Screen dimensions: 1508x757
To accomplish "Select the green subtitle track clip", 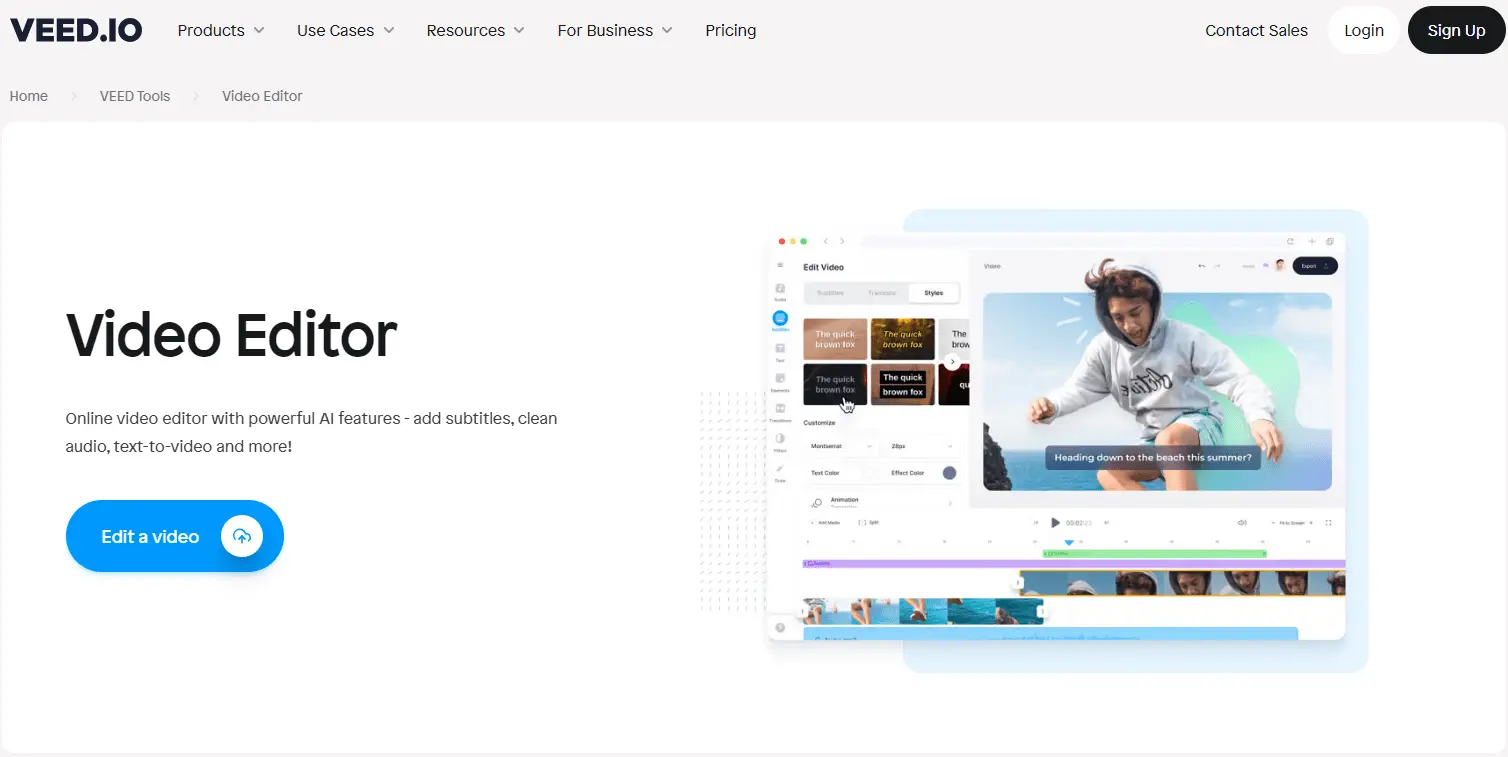I will point(1155,553).
